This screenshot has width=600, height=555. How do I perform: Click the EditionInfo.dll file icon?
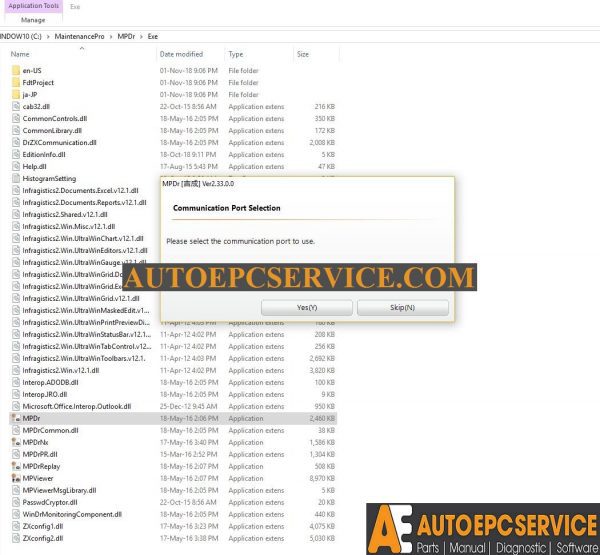(x=16, y=154)
